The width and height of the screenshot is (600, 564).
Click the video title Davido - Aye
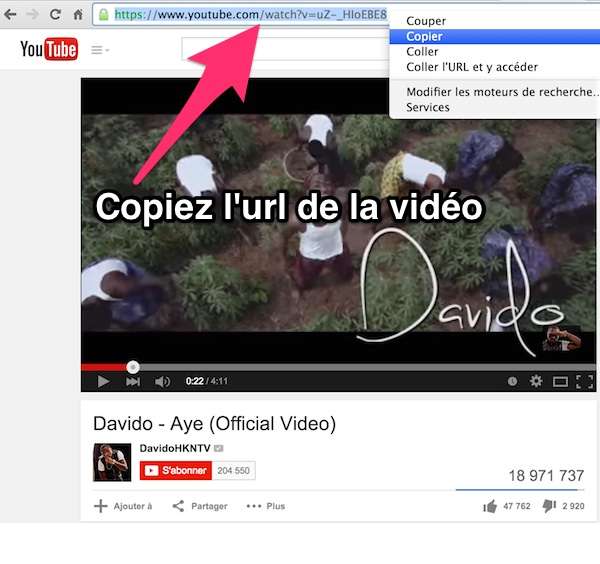pos(214,424)
